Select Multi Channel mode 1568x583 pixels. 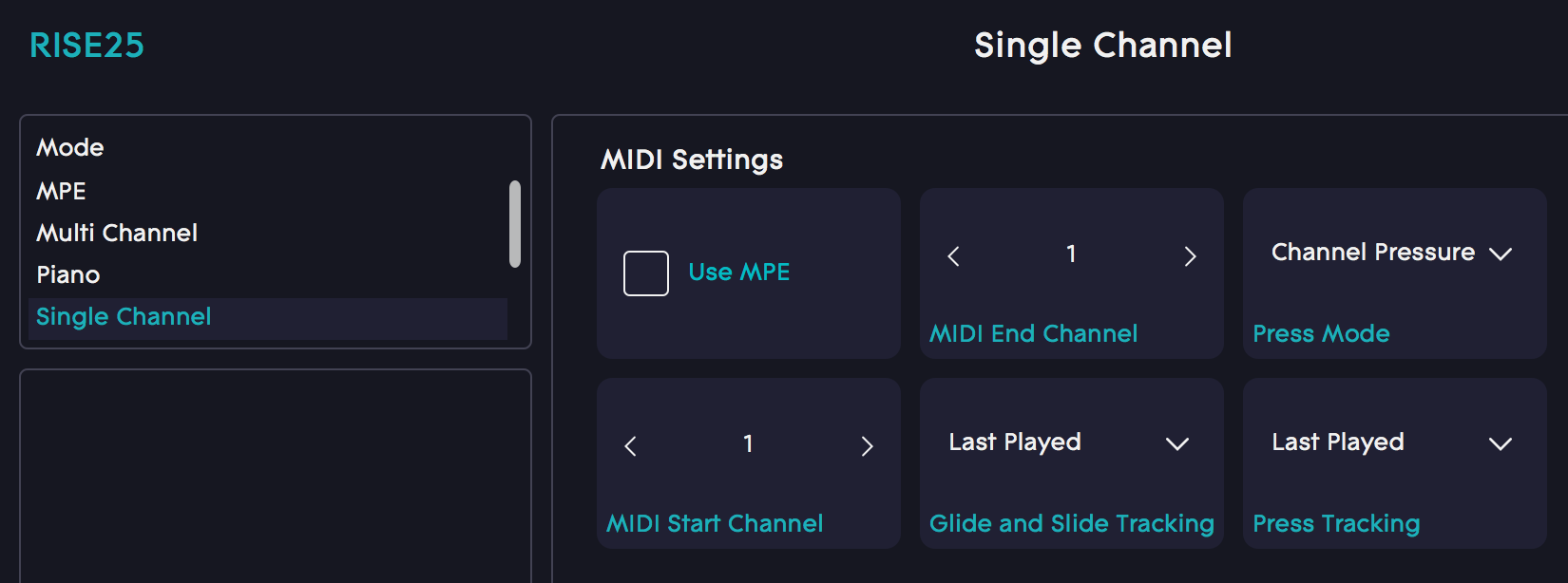pos(116,232)
